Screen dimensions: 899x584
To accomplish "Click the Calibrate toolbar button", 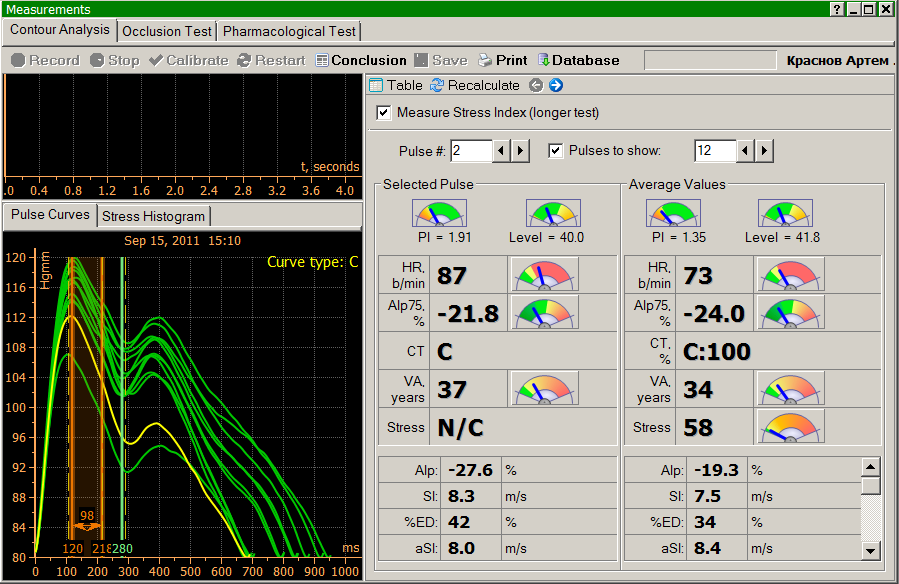I will click(x=189, y=60).
